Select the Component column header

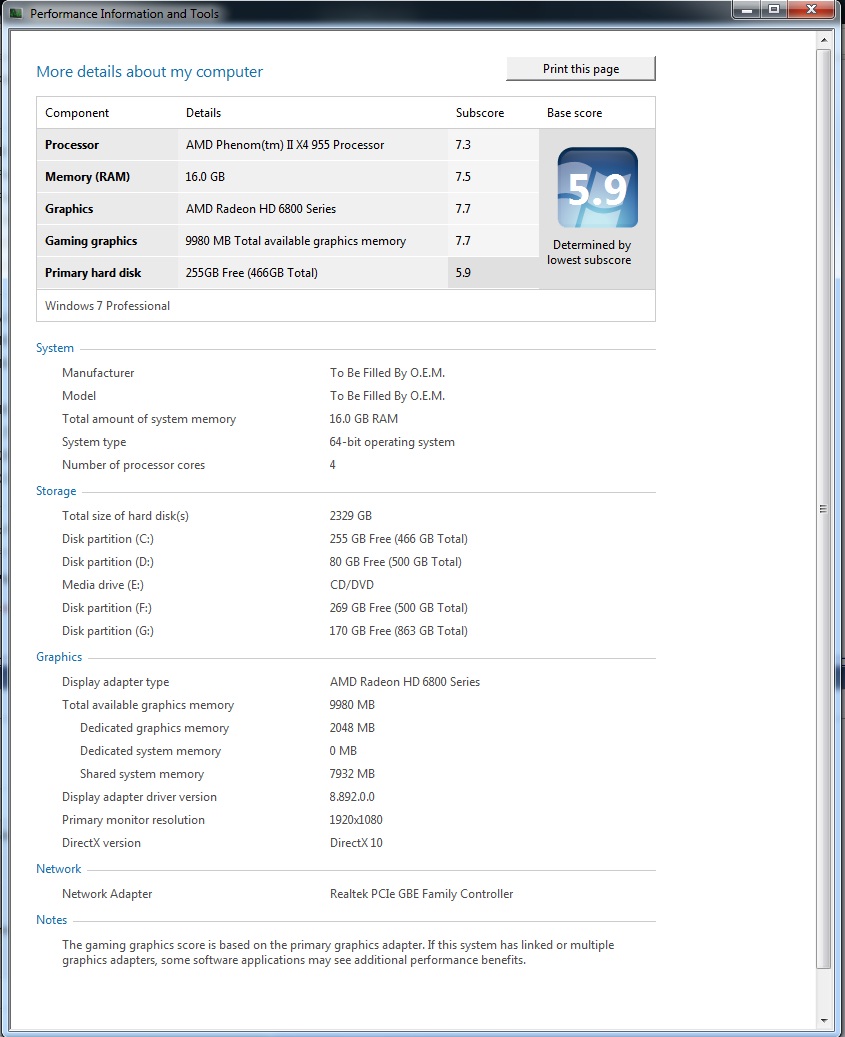tap(77, 113)
